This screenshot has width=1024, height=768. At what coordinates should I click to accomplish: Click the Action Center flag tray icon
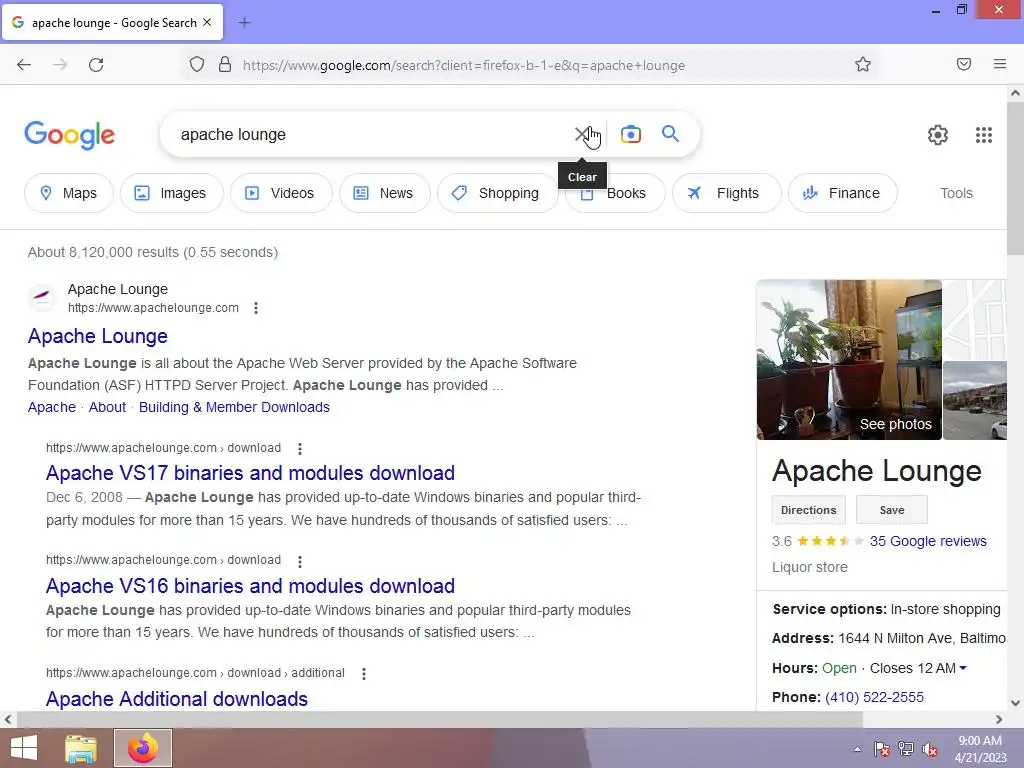(x=882, y=749)
